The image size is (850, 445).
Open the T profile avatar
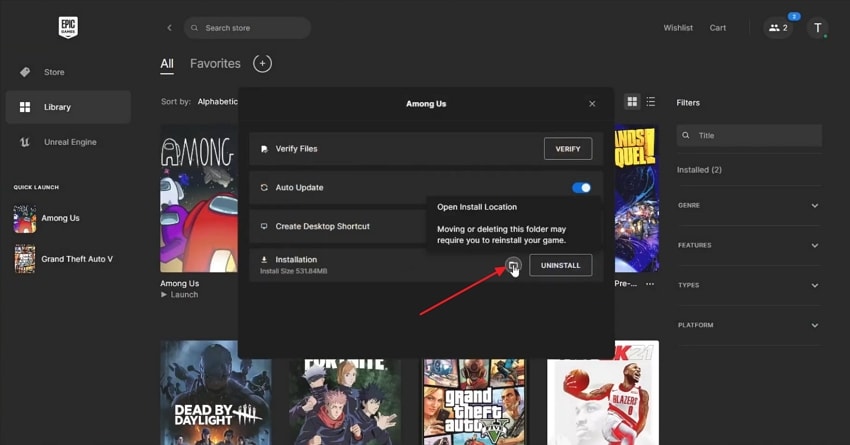(x=817, y=28)
